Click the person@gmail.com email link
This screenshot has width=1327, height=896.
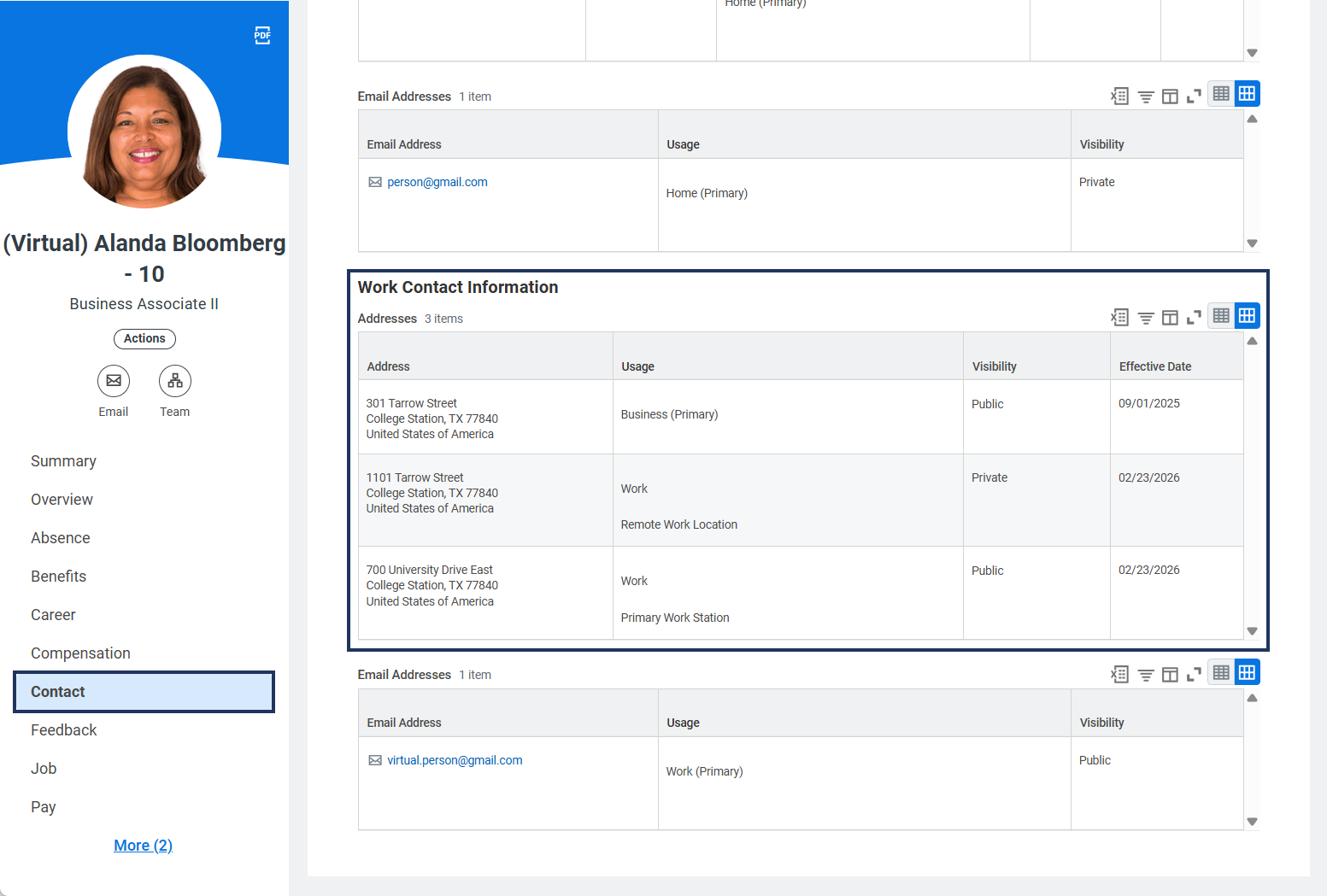point(437,182)
